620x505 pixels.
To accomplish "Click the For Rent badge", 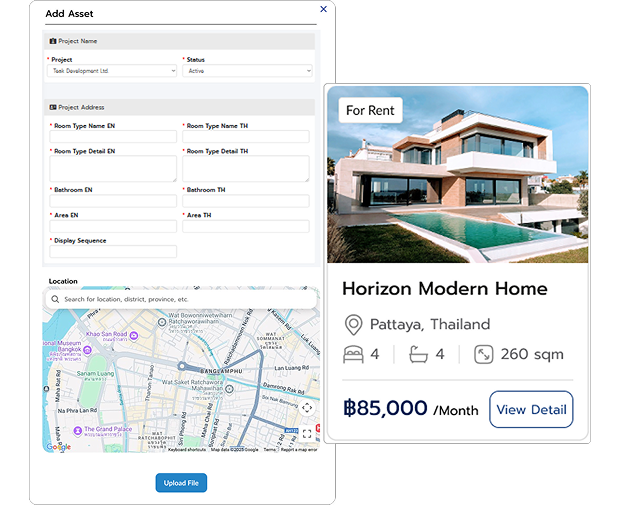I will [x=370, y=110].
